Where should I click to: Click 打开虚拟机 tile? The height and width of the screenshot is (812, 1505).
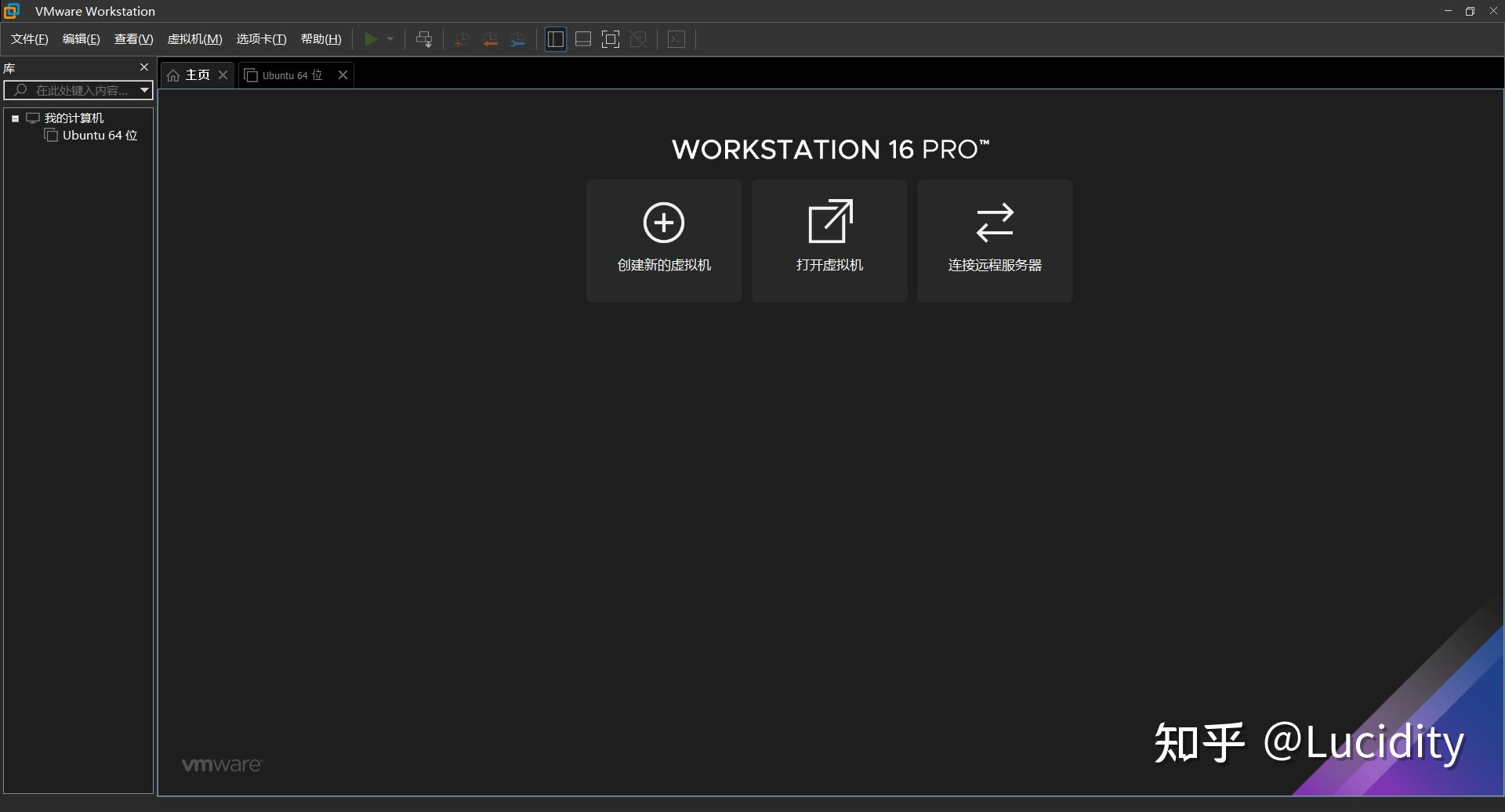[829, 241]
